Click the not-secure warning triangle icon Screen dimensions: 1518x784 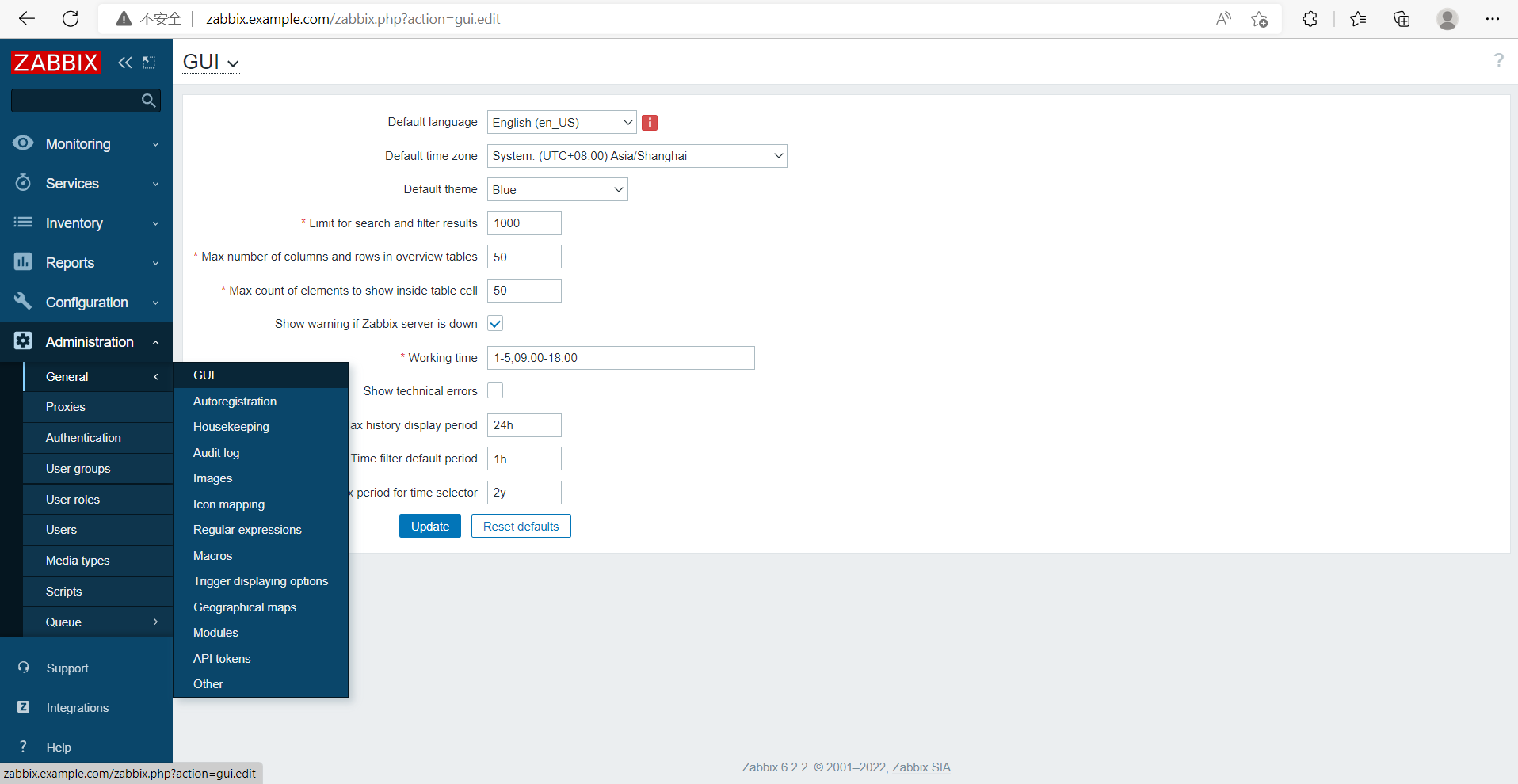click(124, 19)
